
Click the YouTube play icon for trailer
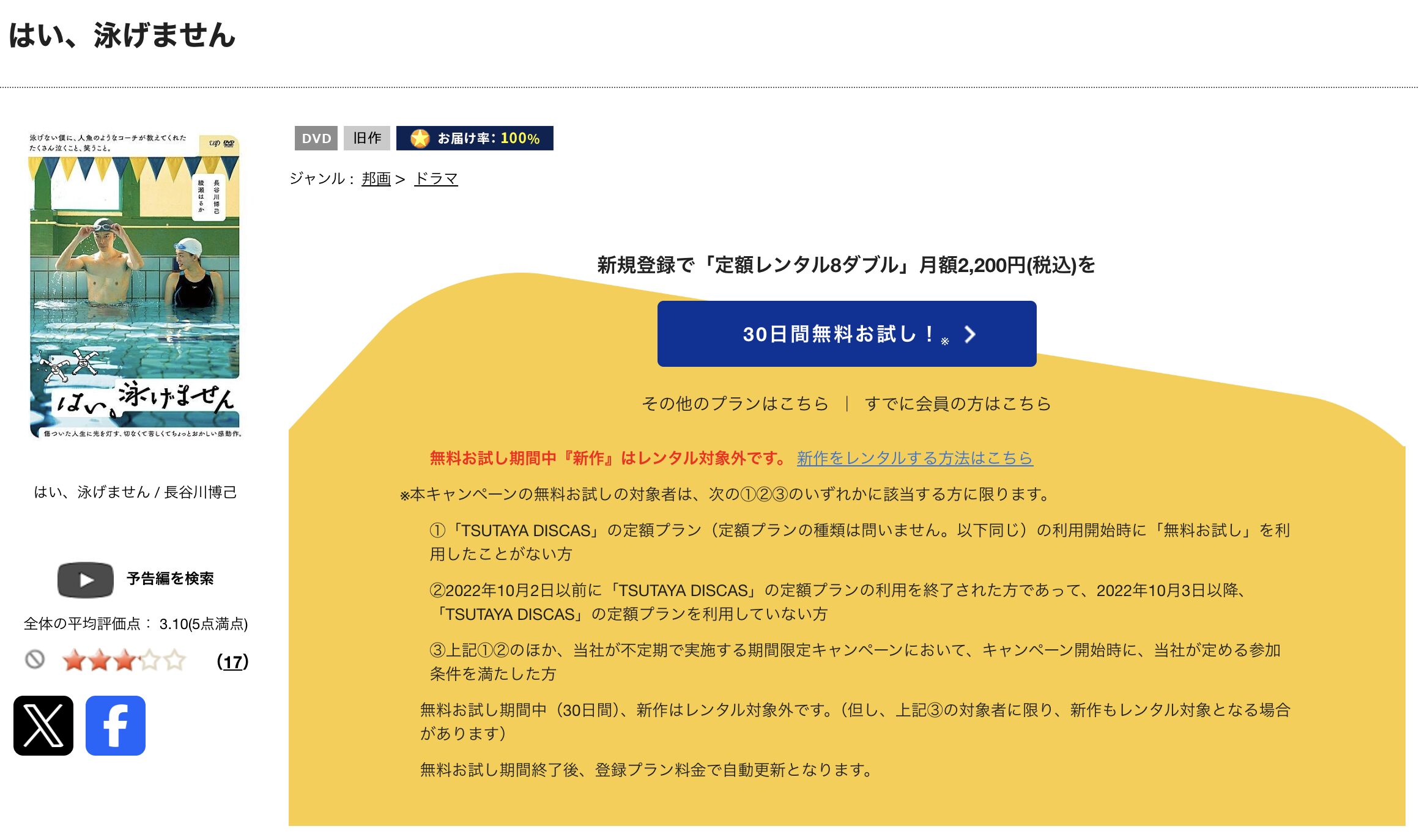pyautogui.click(x=86, y=580)
